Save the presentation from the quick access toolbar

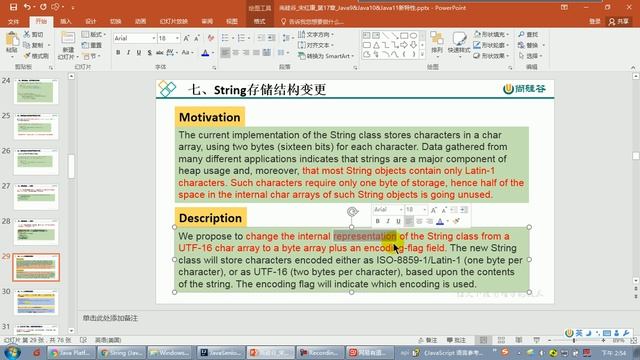point(13,7)
